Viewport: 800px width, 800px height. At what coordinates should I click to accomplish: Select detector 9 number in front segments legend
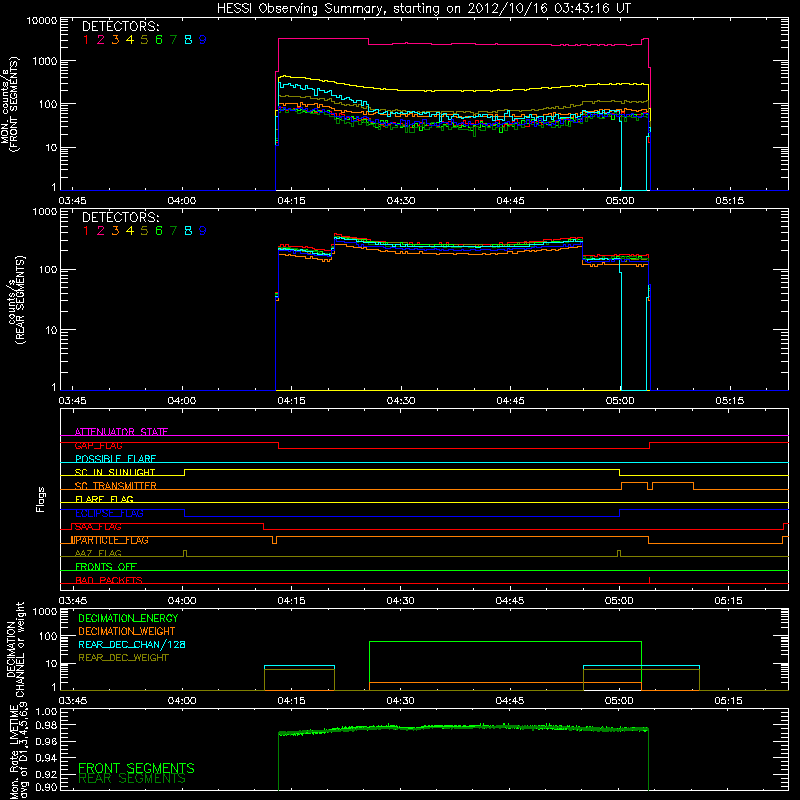click(x=203, y=40)
